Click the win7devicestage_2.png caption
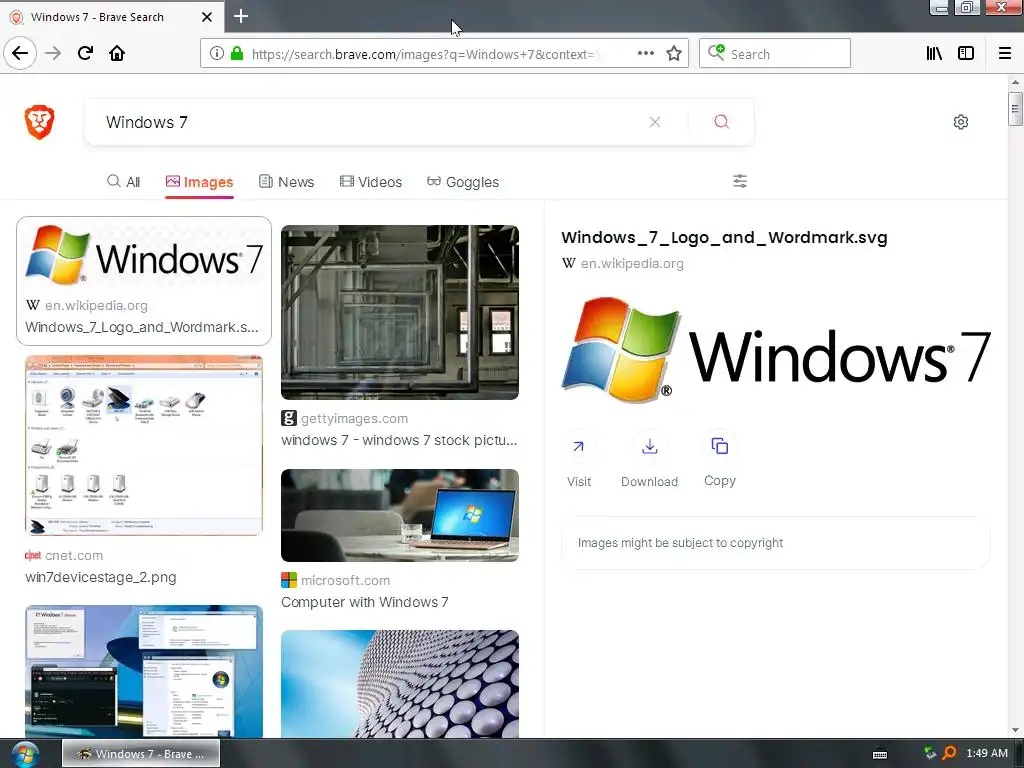 (101, 577)
